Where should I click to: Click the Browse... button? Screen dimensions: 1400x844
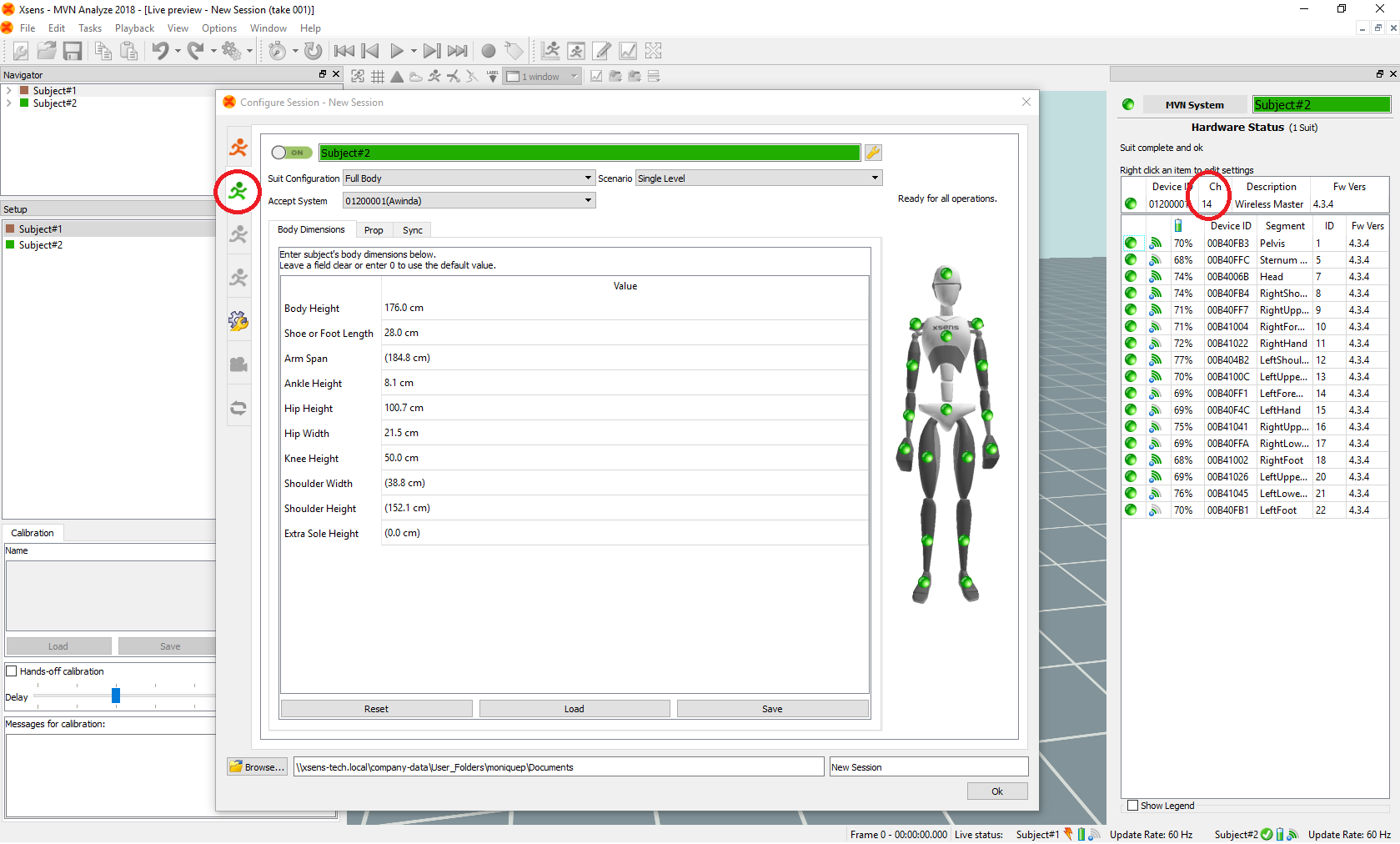point(258,767)
